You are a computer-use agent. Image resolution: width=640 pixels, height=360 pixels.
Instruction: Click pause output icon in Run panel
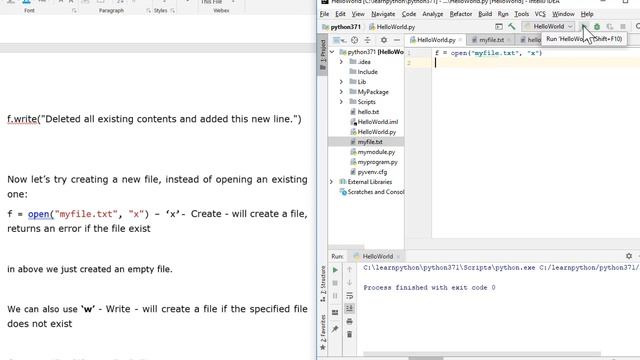335,296
